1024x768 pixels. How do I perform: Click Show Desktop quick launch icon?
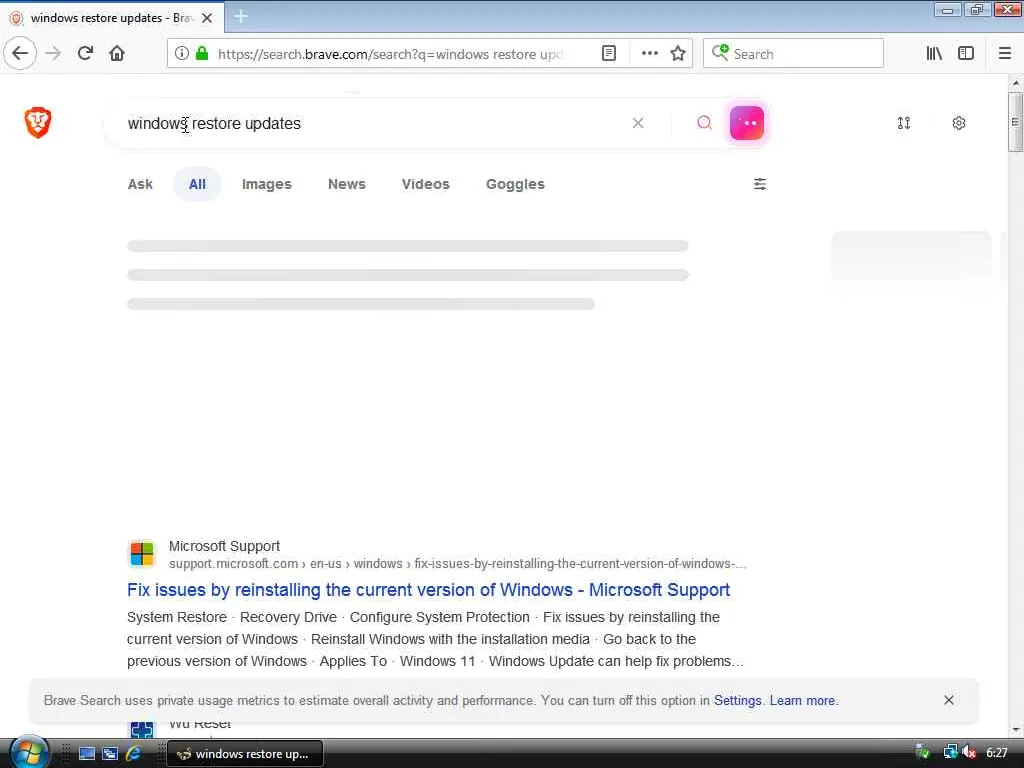click(86, 753)
